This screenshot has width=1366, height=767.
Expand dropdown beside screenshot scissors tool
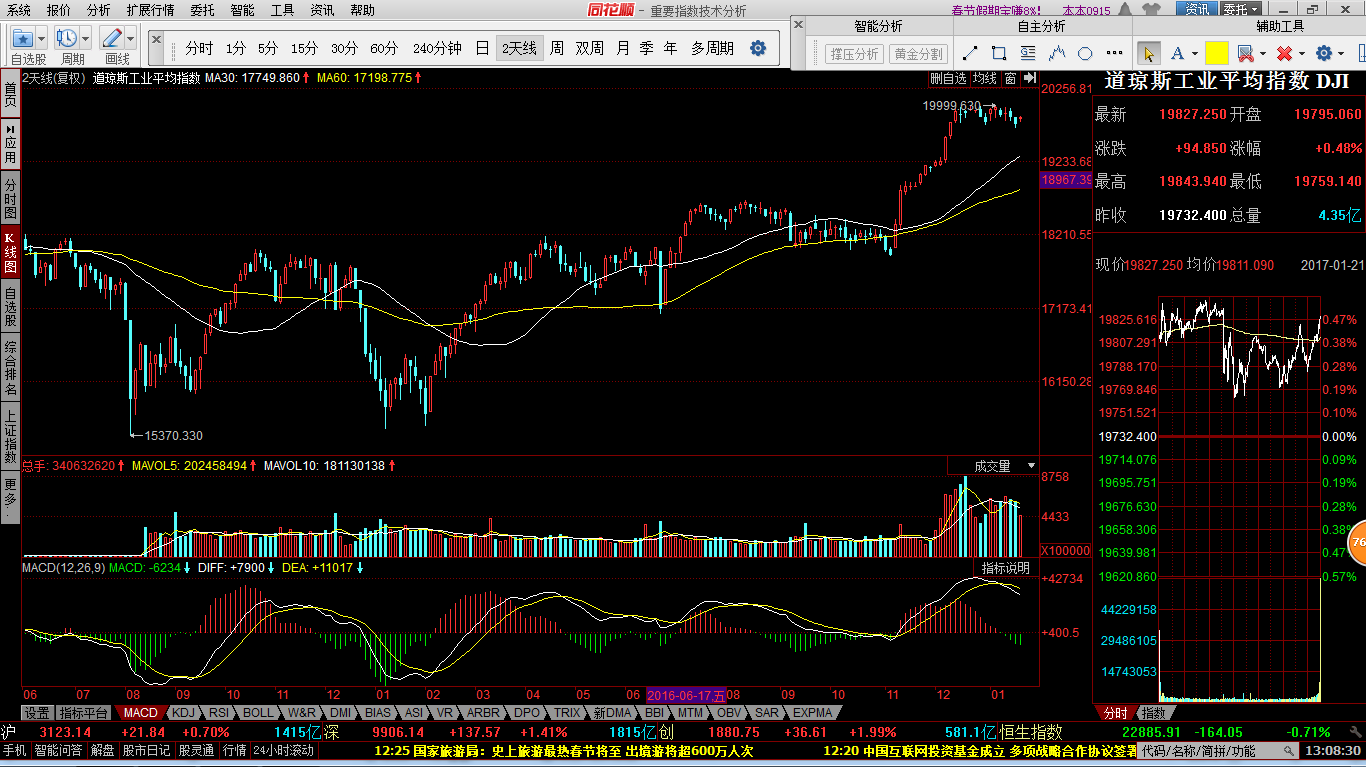click(x=1263, y=54)
